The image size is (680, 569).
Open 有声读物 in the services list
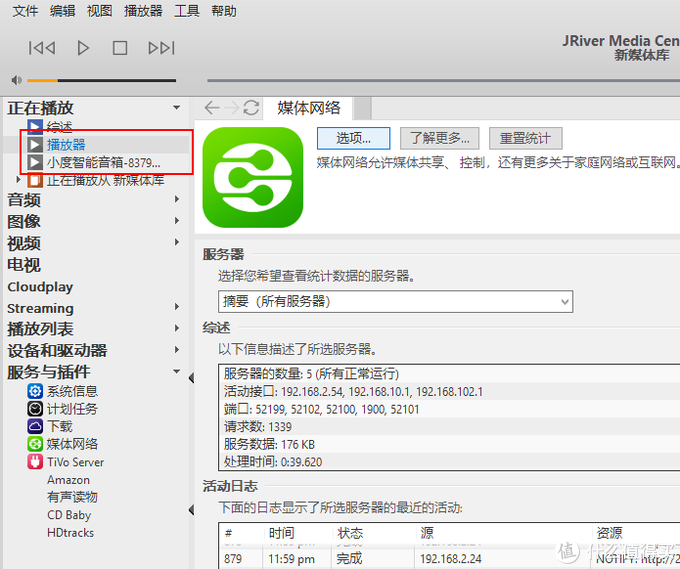pyautogui.click(x=72, y=497)
